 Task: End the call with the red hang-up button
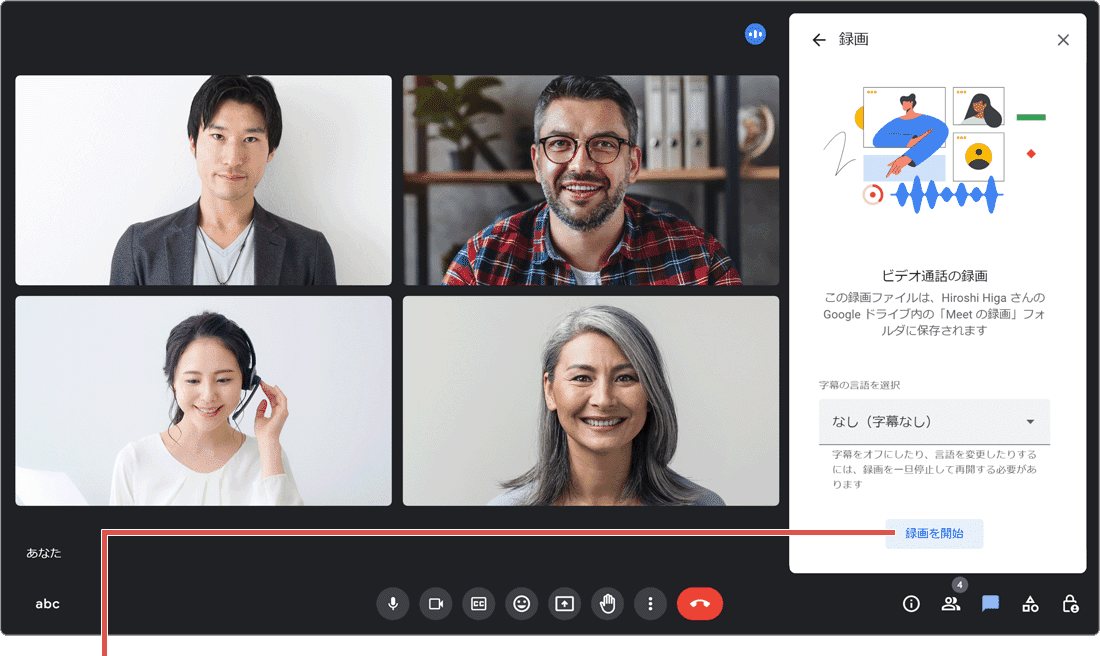[x=700, y=603]
